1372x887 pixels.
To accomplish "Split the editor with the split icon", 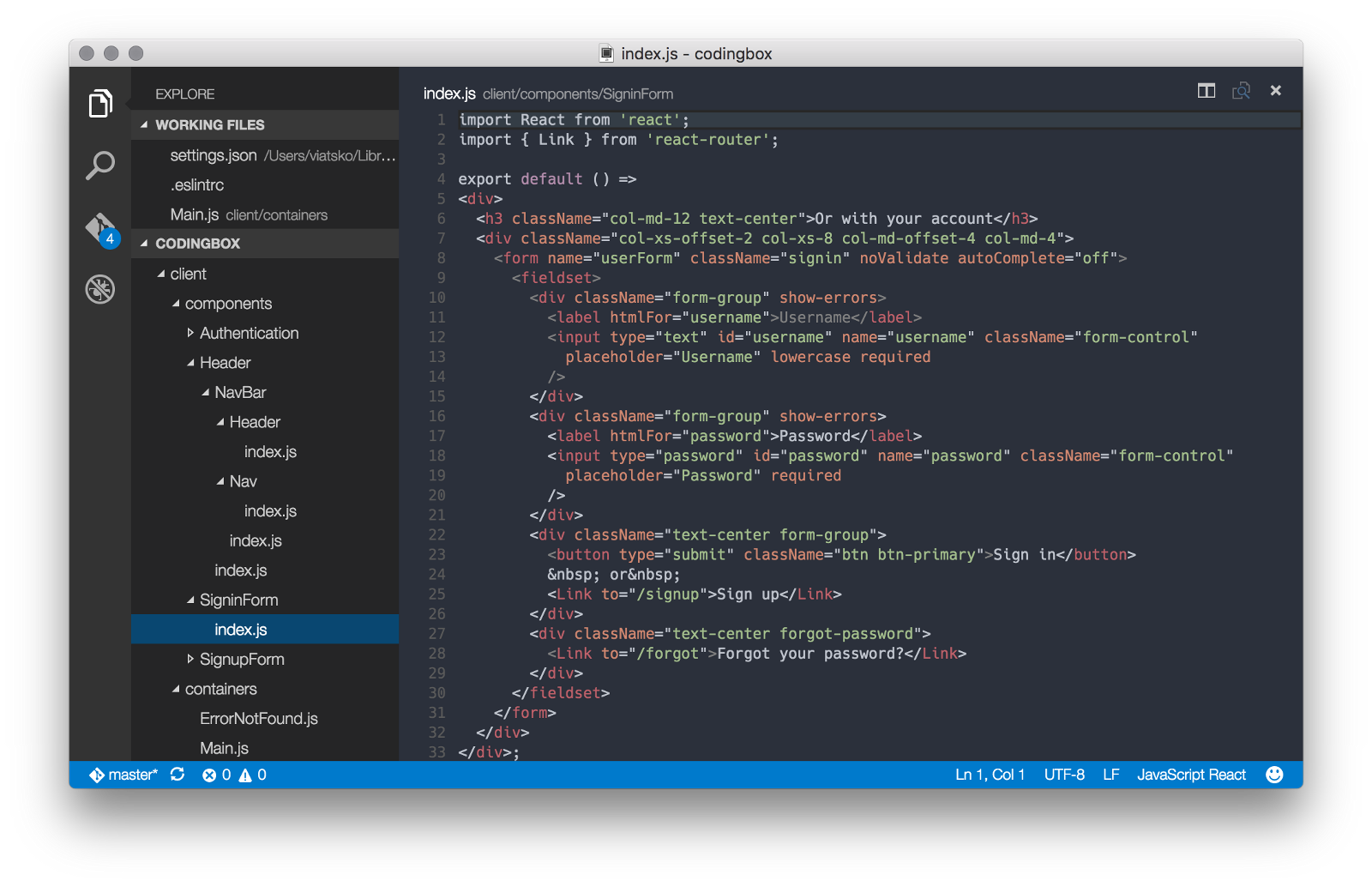I will tap(1207, 91).
